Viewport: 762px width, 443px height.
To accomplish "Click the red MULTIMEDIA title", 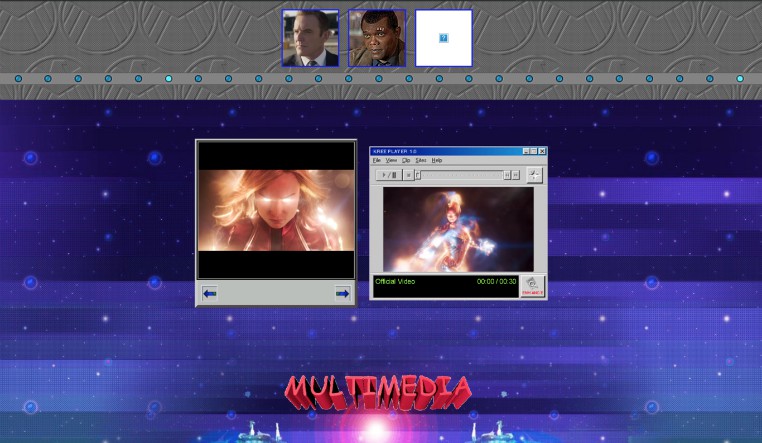I will click(x=378, y=391).
